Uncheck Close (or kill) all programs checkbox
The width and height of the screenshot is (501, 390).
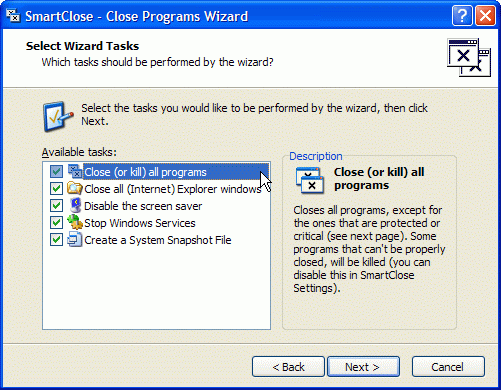coord(56,172)
